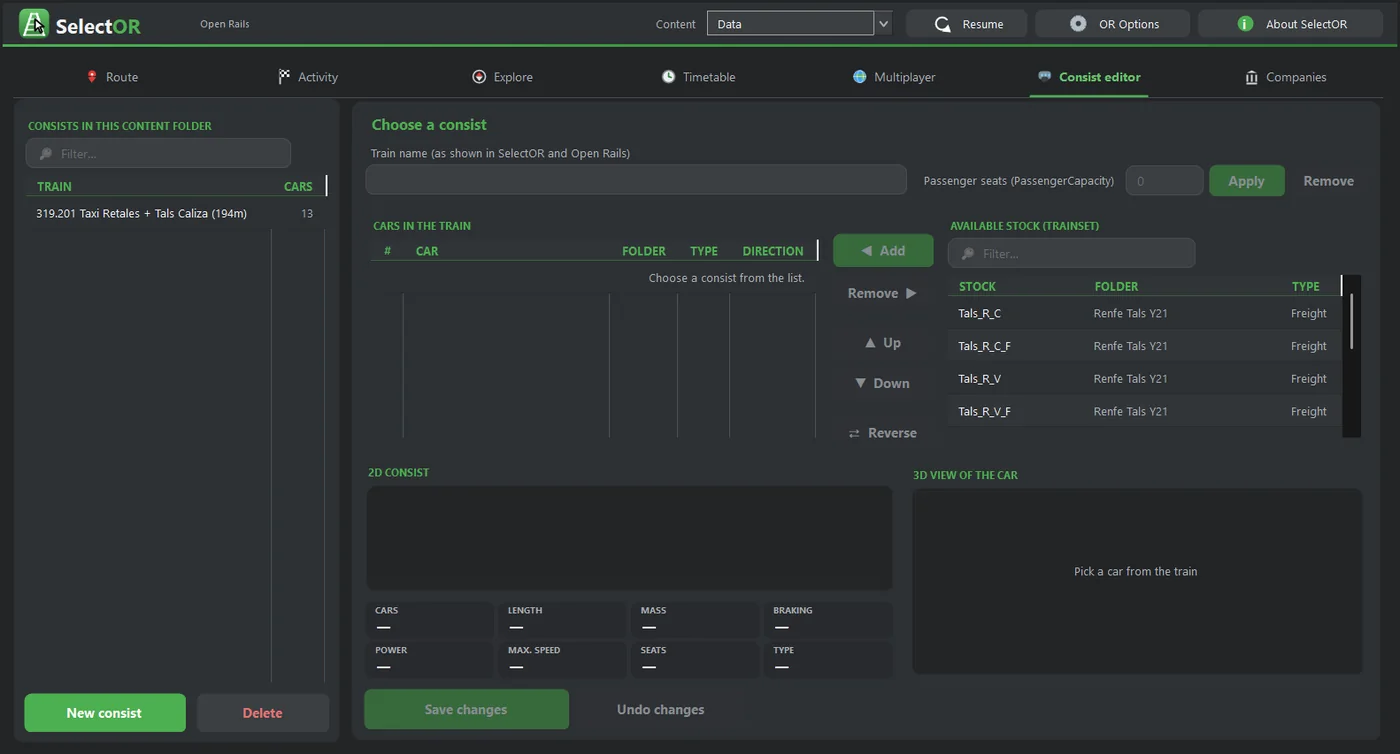The width and height of the screenshot is (1400, 754).
Task: Click the available stock TYPE column header
Action: (1305, 286)
